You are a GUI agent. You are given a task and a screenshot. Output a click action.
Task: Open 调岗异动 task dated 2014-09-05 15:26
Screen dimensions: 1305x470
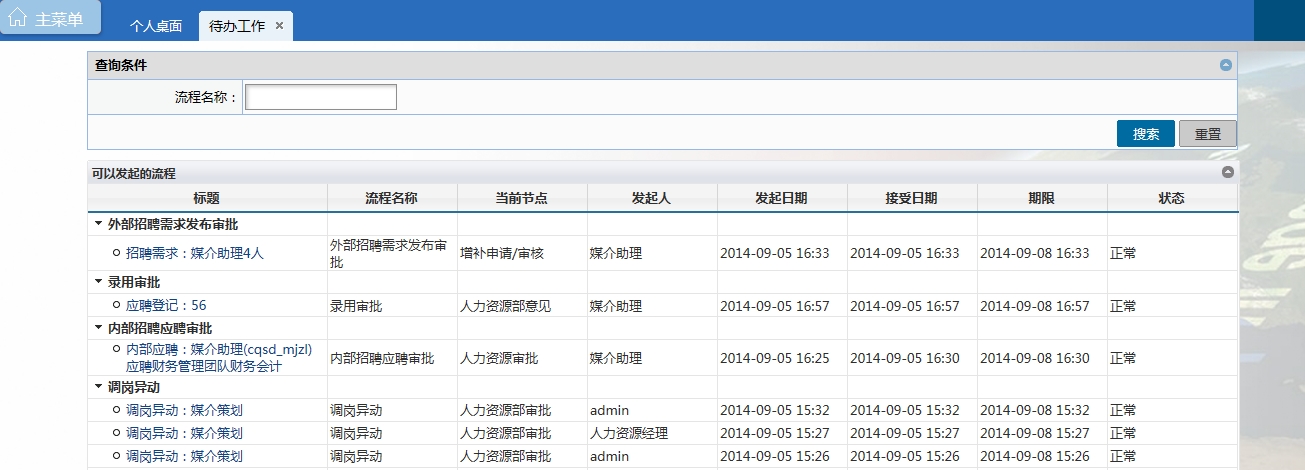(184, 456)
